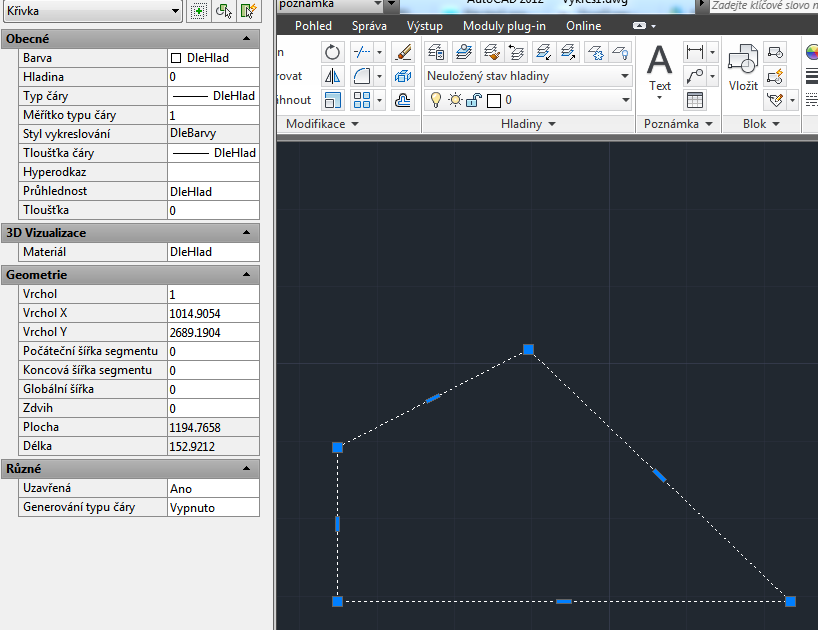
Task: Open the Array tool dropdown arrow
Action: (x=379, y=100)
